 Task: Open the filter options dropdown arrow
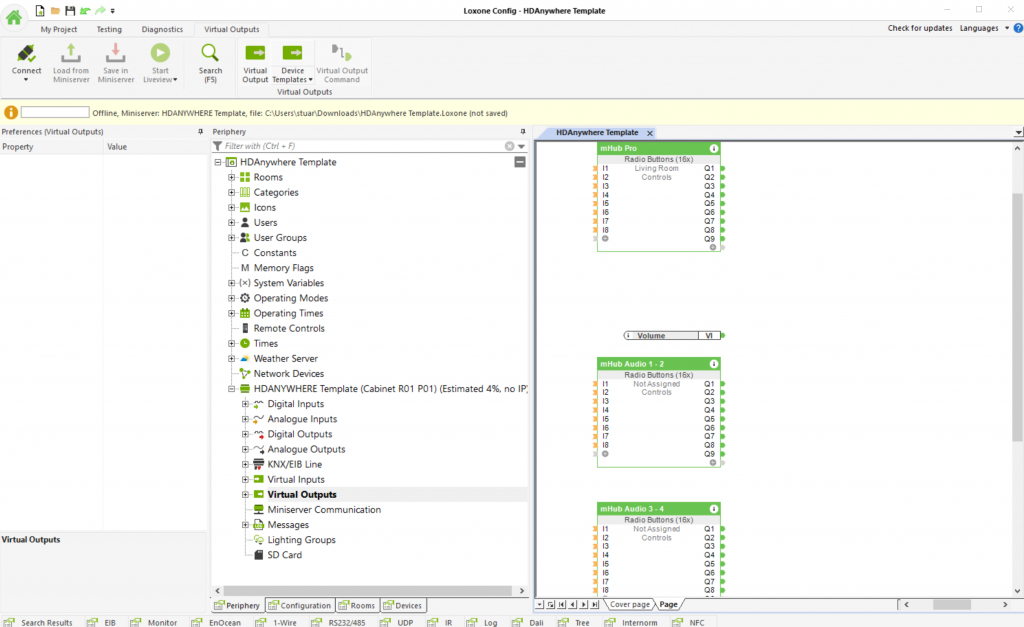[x=521, y=146]
